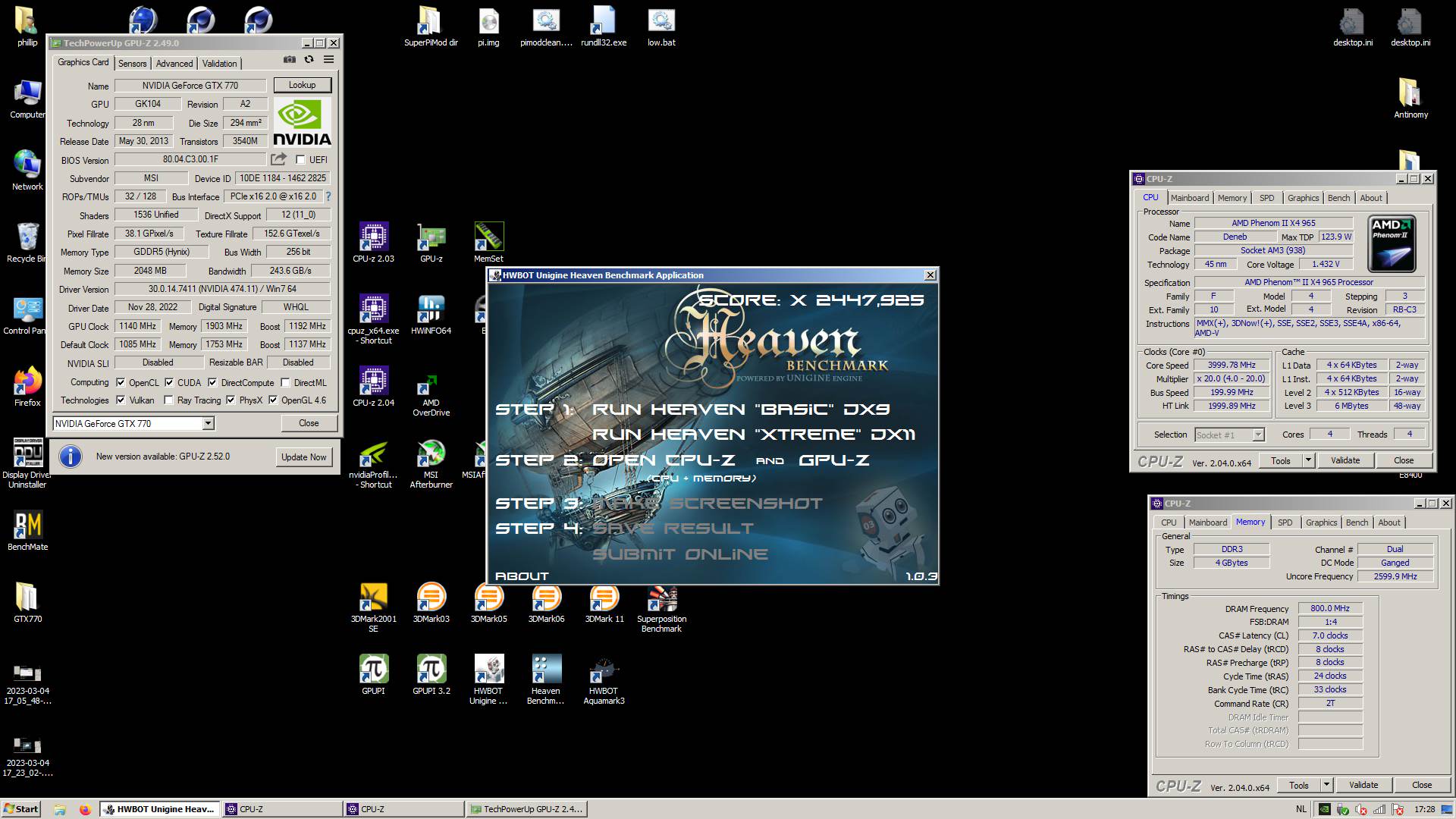Open the Recycle Bin icon
This screenshot has height=819, width=1456.
27,243
